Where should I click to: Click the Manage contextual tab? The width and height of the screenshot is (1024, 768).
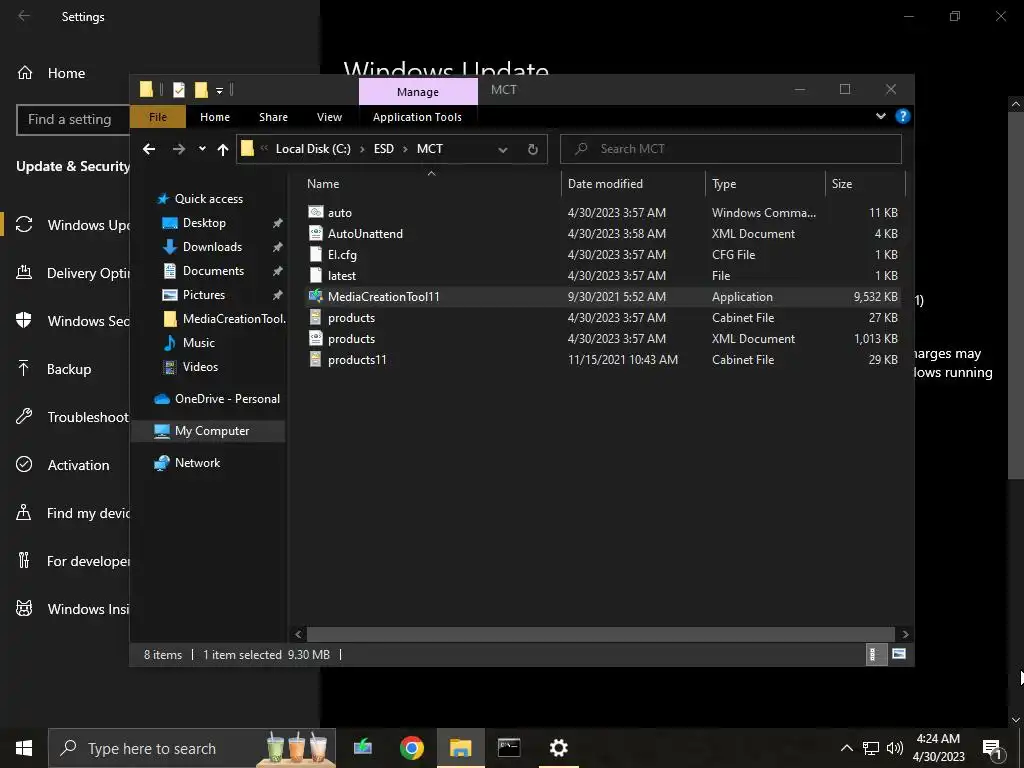(x=418, y=92)
